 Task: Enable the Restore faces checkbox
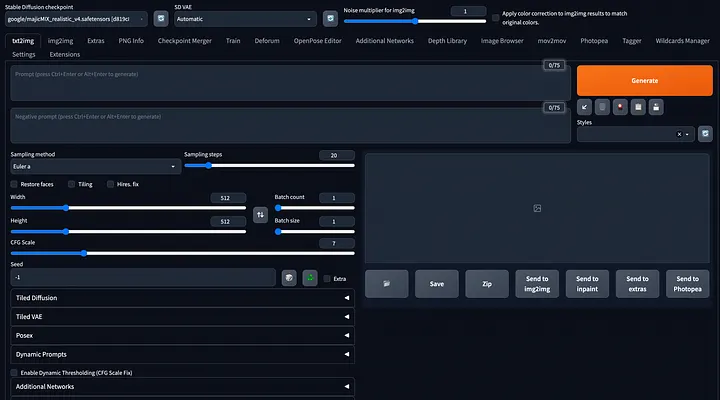(x=15, y=184)
